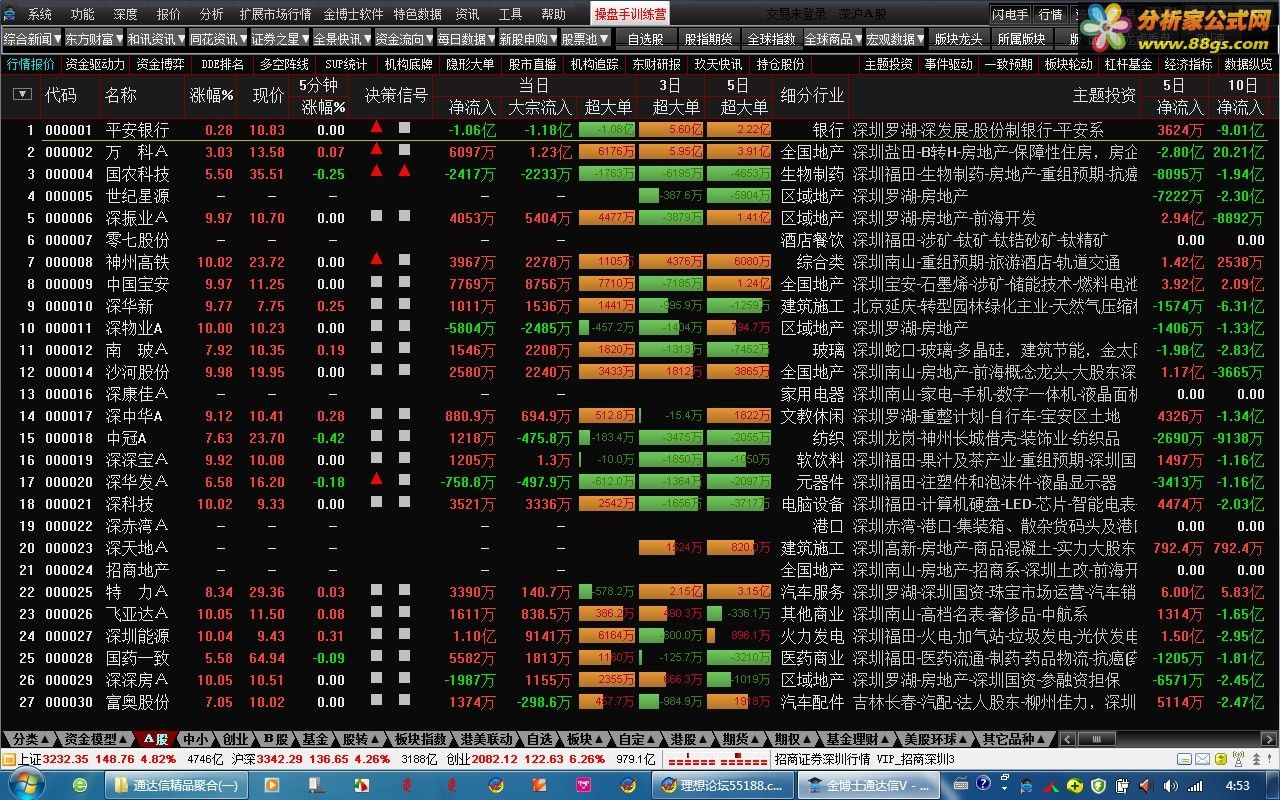Switch to 理想论坛55188 taskbar window
This screenshot has width=1280, height=800.
tap(721, 786)
